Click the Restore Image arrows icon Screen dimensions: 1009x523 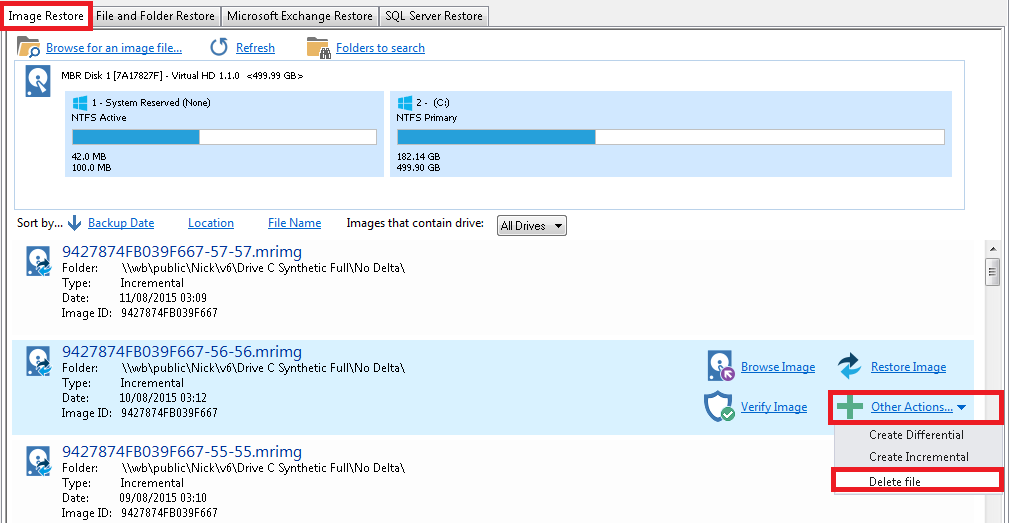[850, 366]
